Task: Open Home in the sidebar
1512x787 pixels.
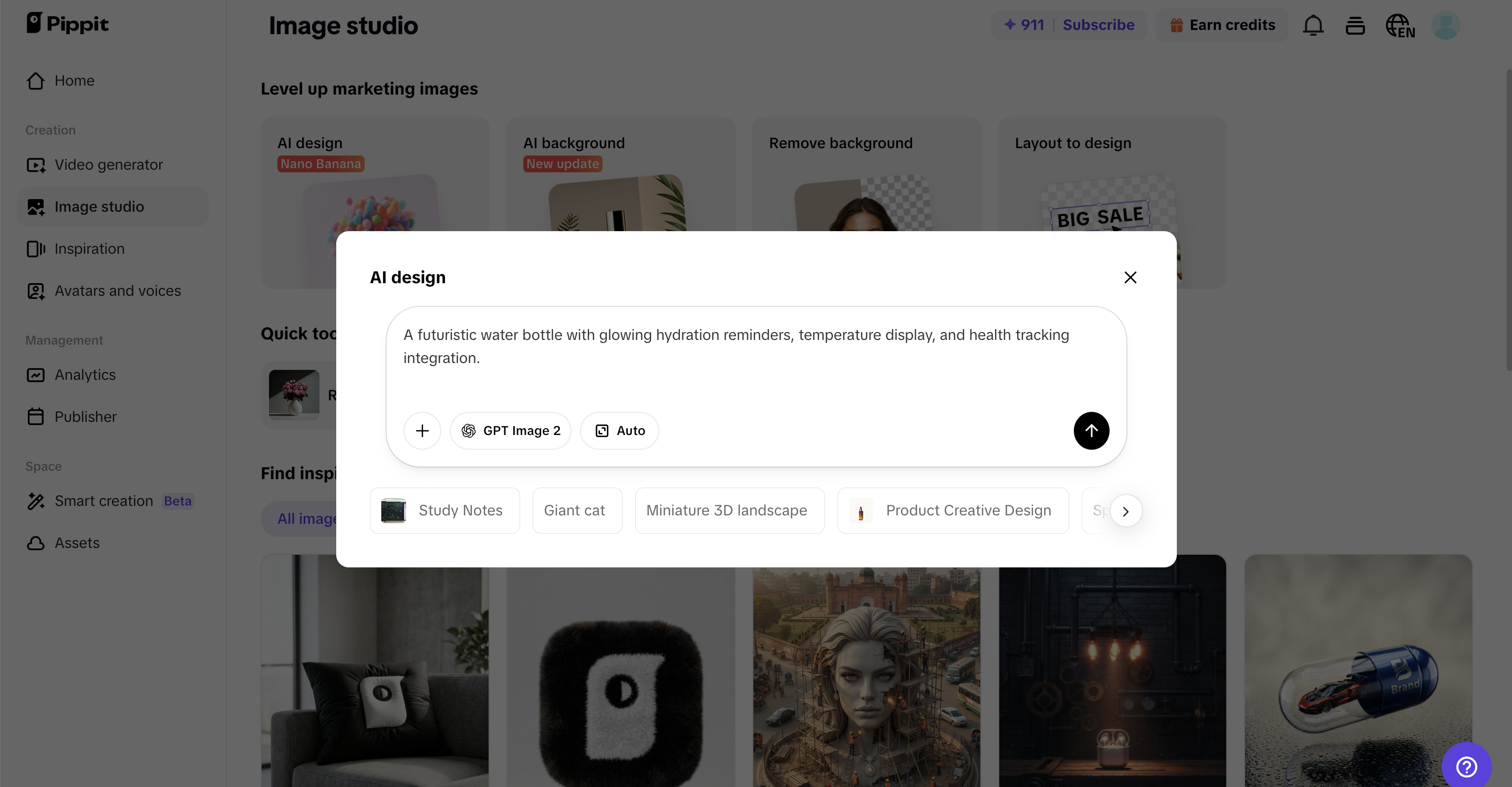Action: [x=113, y=80]
